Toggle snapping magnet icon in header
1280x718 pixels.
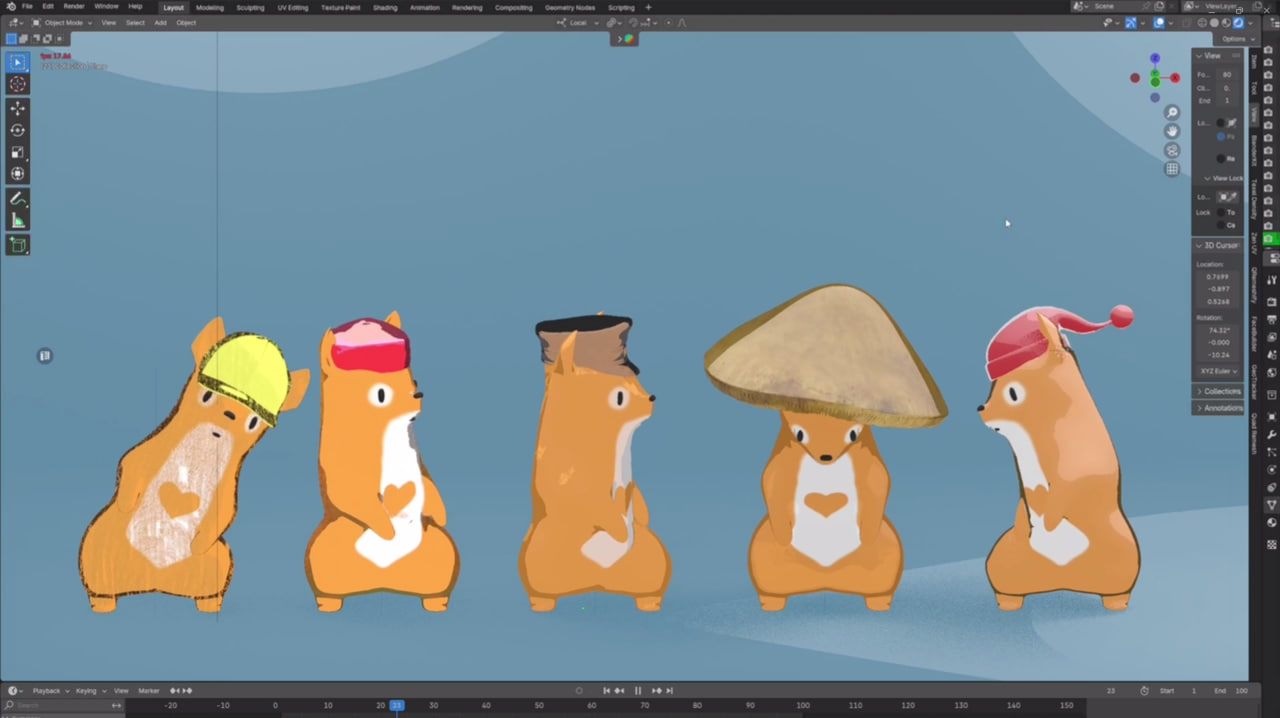(x=633, y=22)
